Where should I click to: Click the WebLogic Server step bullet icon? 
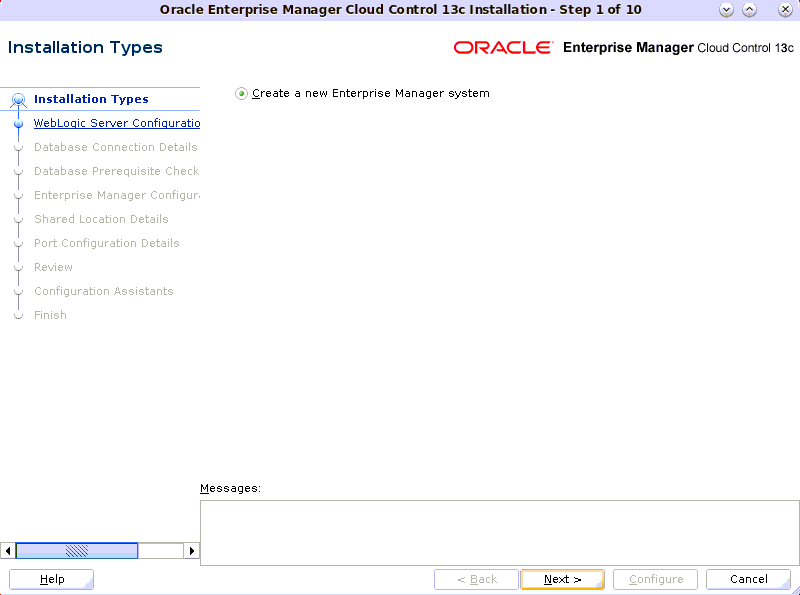pyautogui.click(x=18, y=123)
